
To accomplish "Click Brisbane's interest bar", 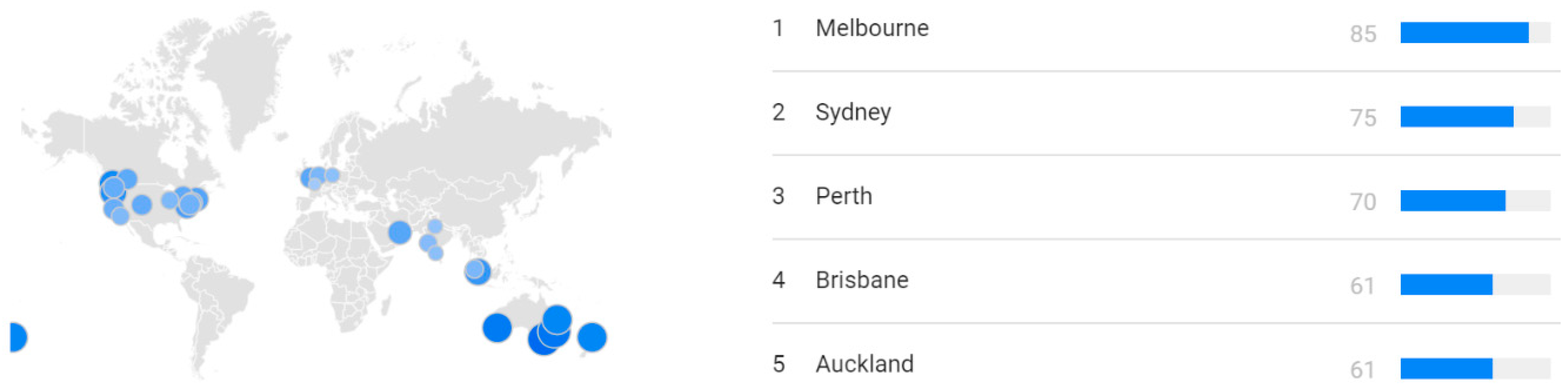I will tap(1446, 284).
